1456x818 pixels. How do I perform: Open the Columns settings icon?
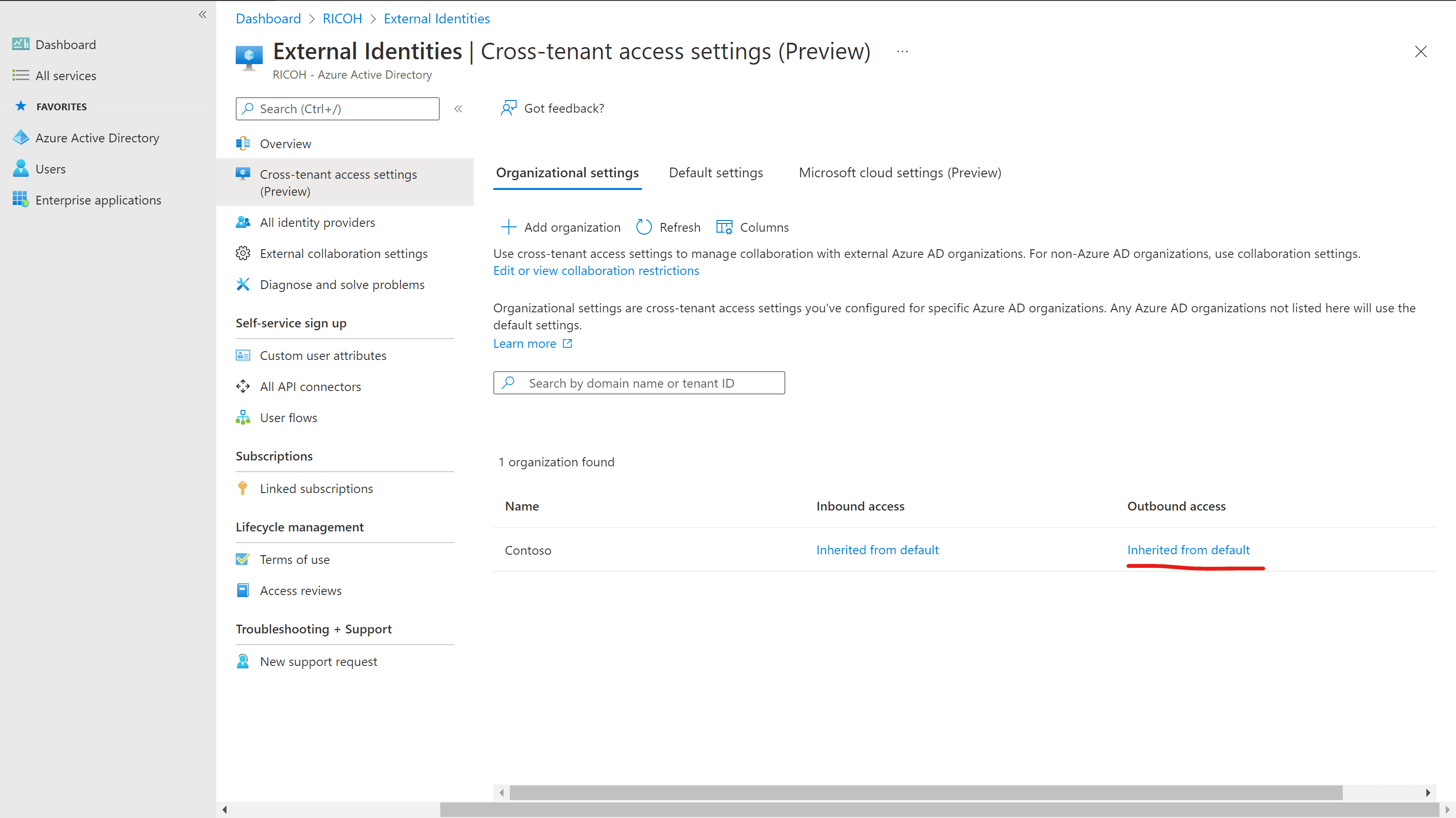pyautogui.click(x=724, y=227)
